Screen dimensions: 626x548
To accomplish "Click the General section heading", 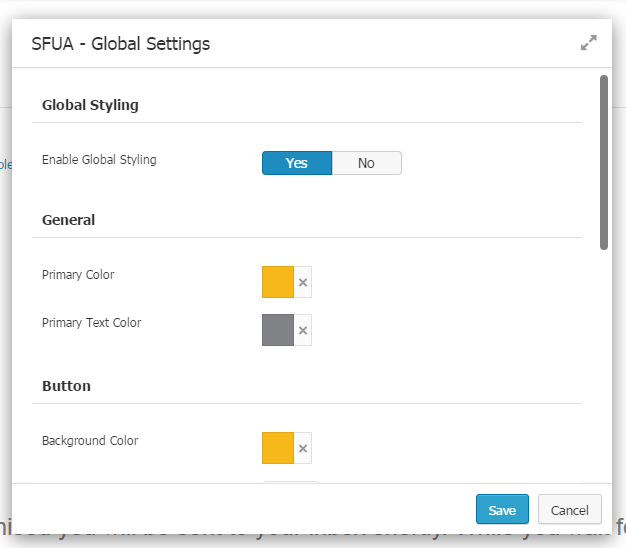I will coord(69,220).
